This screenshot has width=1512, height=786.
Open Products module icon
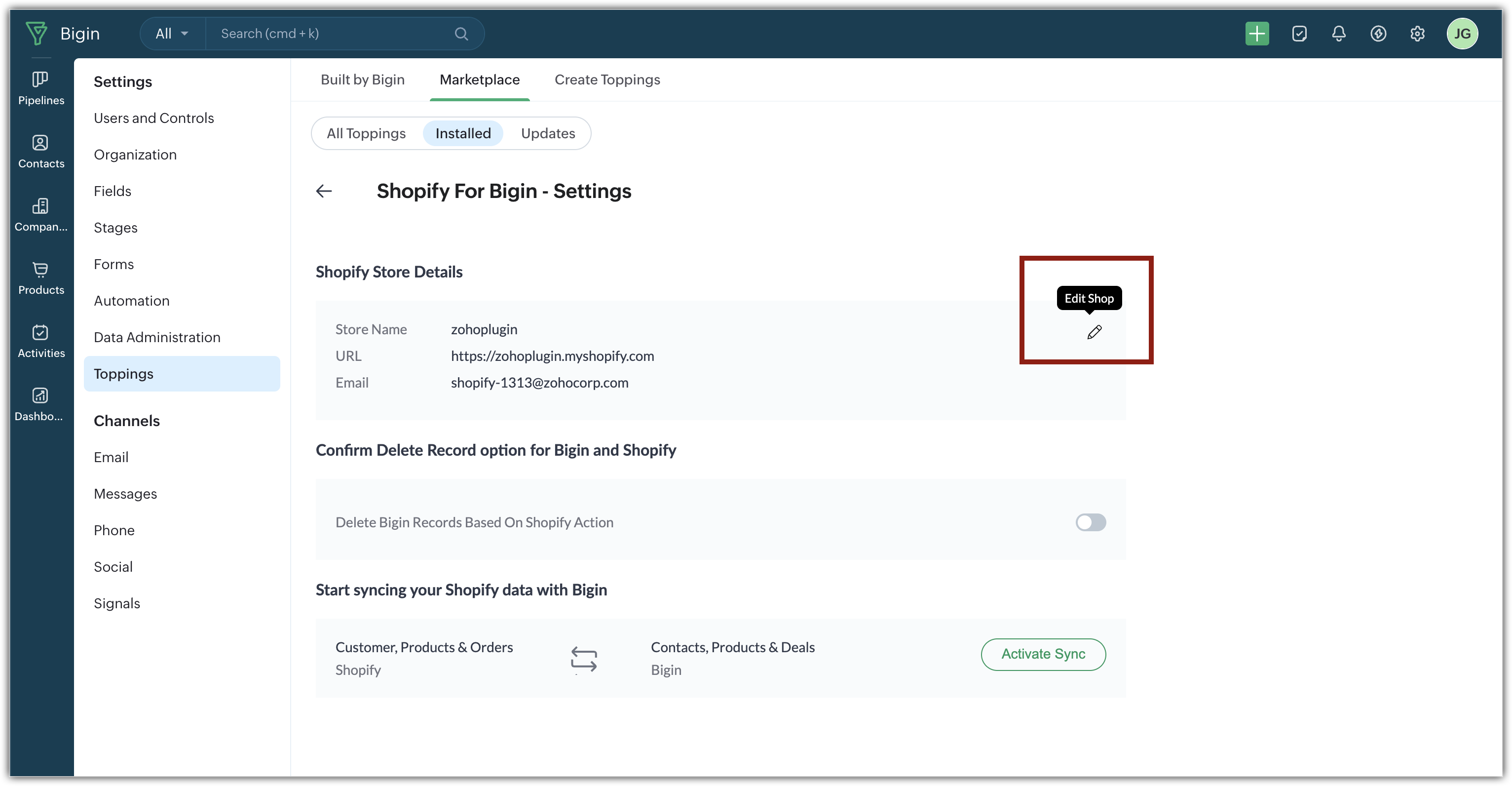(x=40, y=278)
